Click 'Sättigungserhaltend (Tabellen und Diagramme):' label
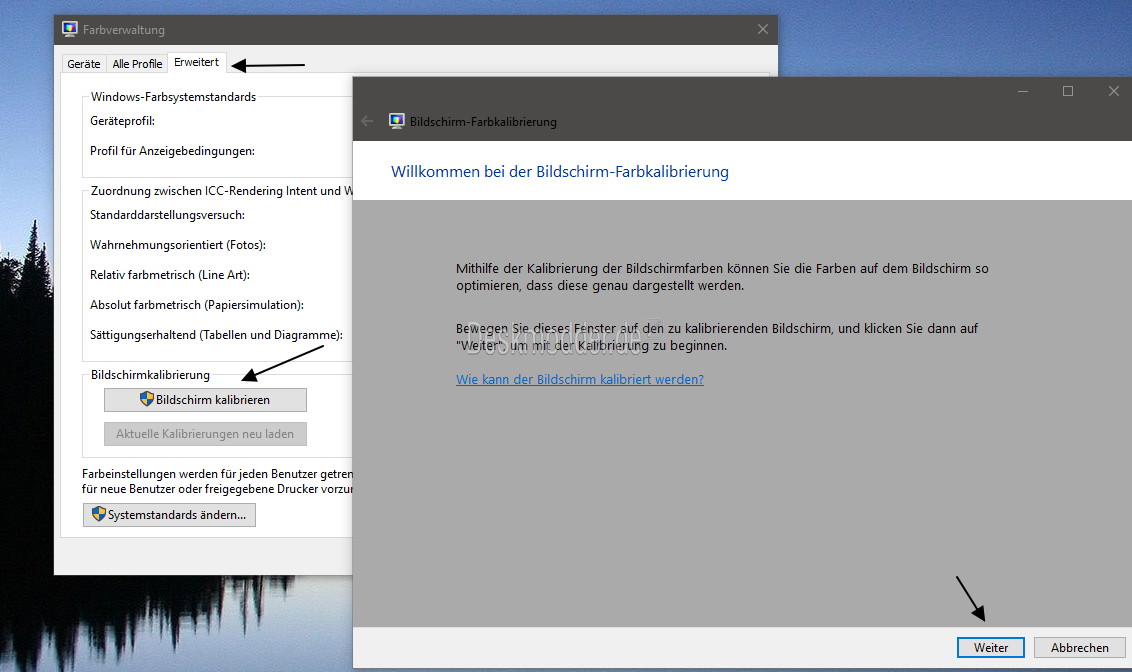 pos(216,335)
